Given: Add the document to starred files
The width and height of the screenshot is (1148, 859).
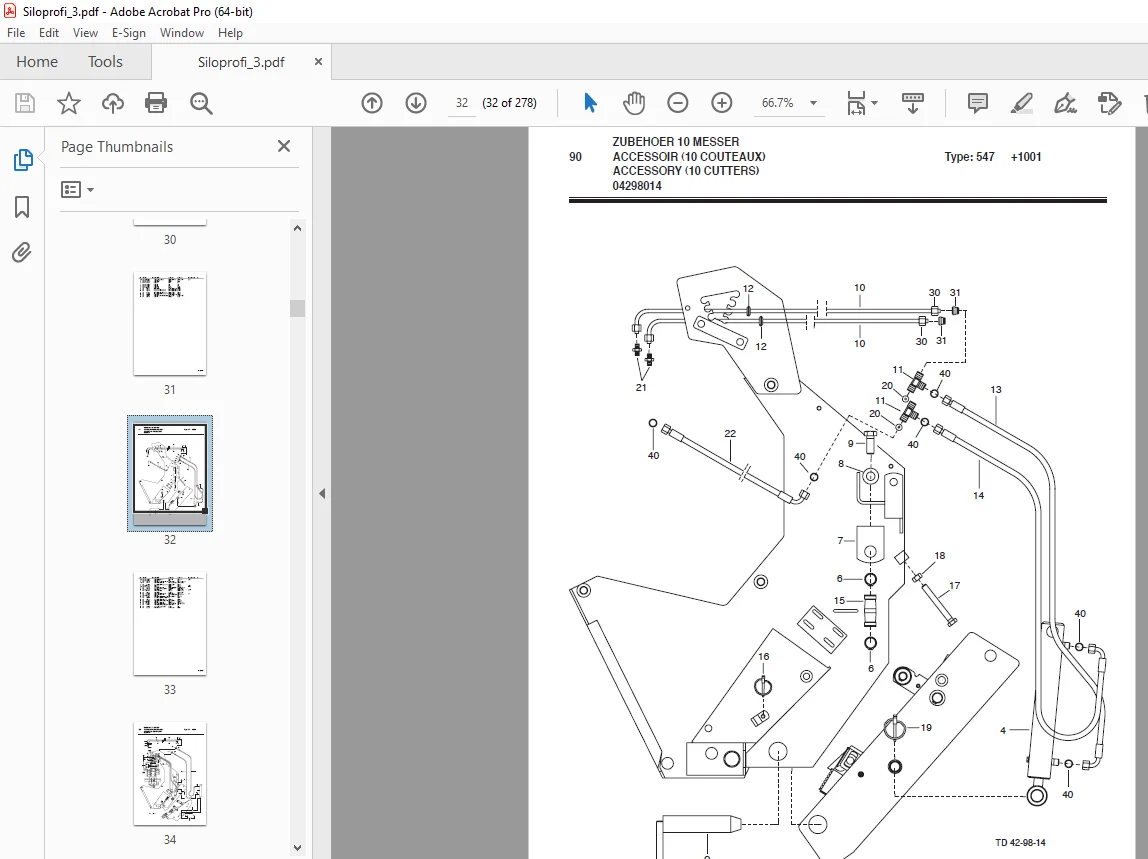Looking at the screenshot, I should point(69,103).
